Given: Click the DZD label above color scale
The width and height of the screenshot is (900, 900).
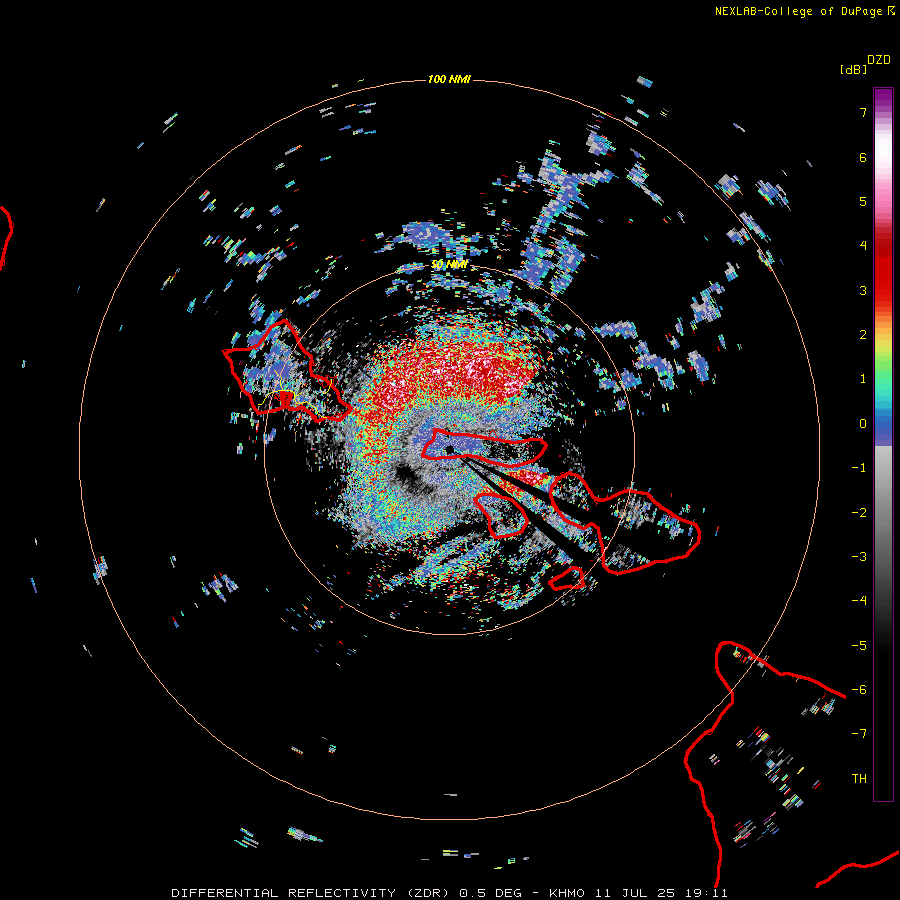Looking at the screenshot, I should 879,60.
